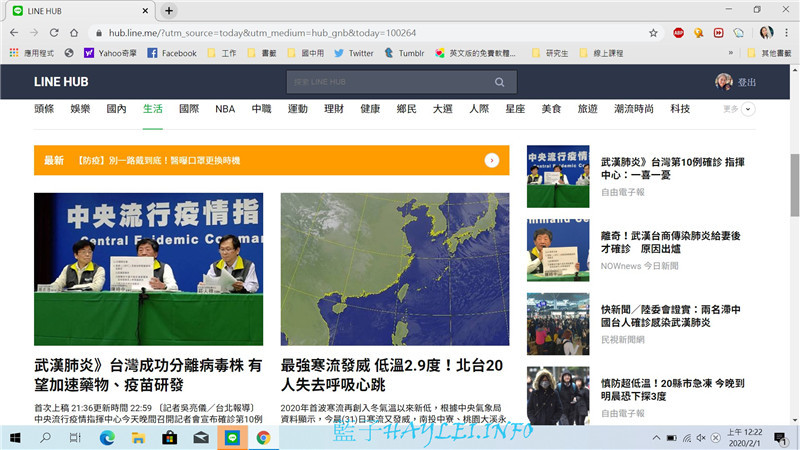Open the Apps bookmark shortcut
Screen dimensions: 800x450
32,53
